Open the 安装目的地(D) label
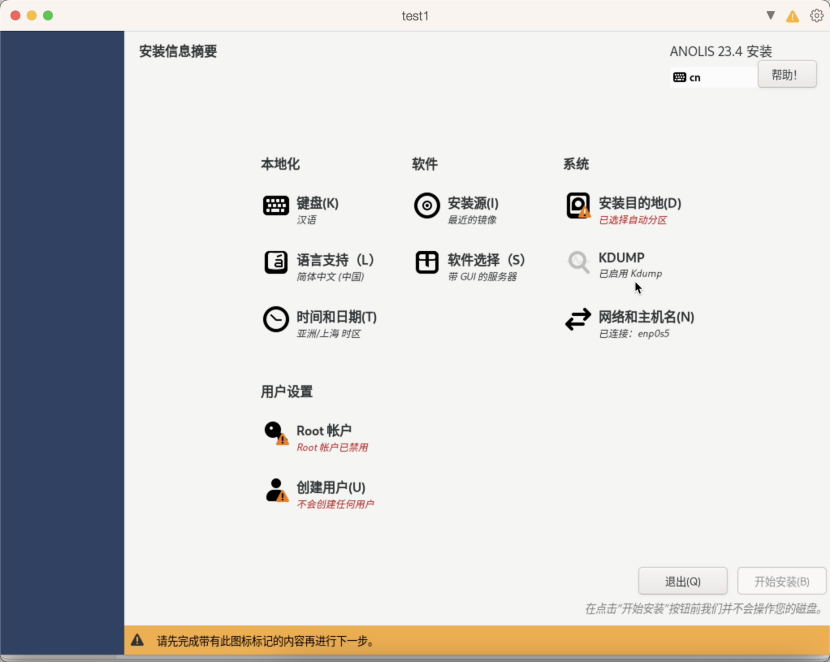Image resolution: width=830 pixels, height=662 pixels. tap(639, 203)
